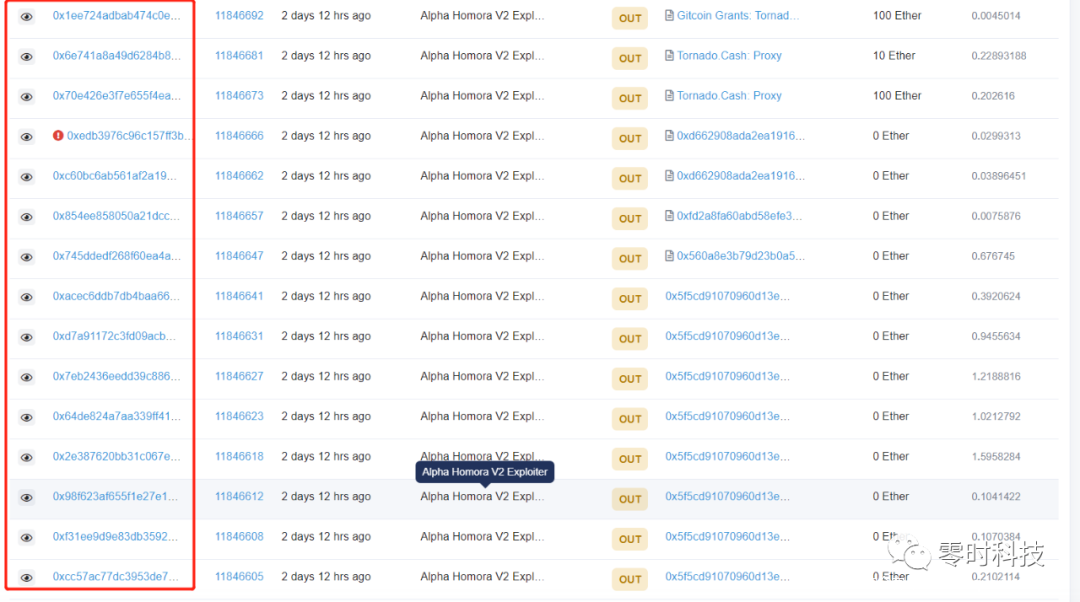
Task: Open transaction hash 0x7eb2436eedd39c886
Action: [116, 376]
